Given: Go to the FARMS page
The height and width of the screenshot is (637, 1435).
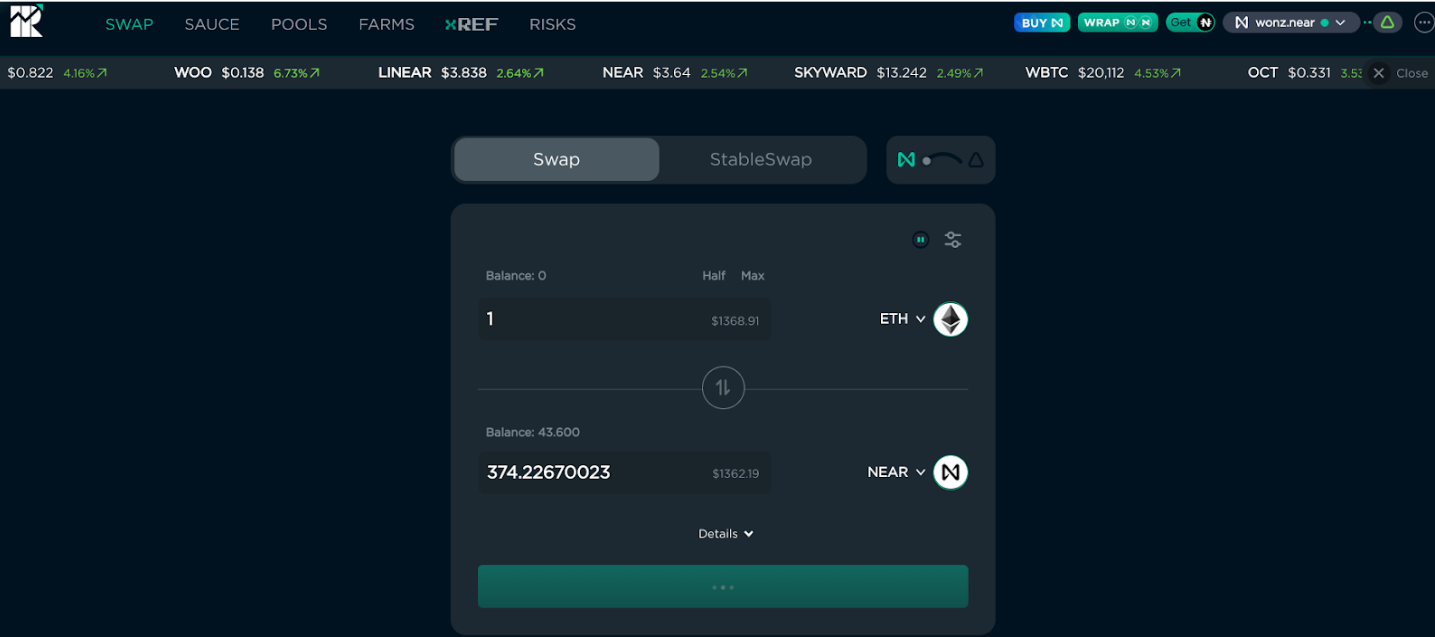Looking at the screenshot, I should click(386, 24).
